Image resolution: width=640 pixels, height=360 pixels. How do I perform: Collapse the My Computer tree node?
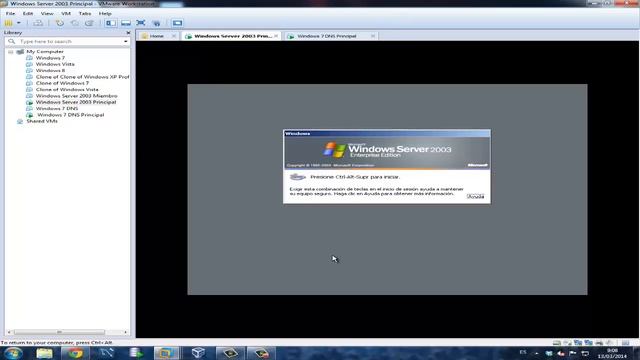point(11,52)
